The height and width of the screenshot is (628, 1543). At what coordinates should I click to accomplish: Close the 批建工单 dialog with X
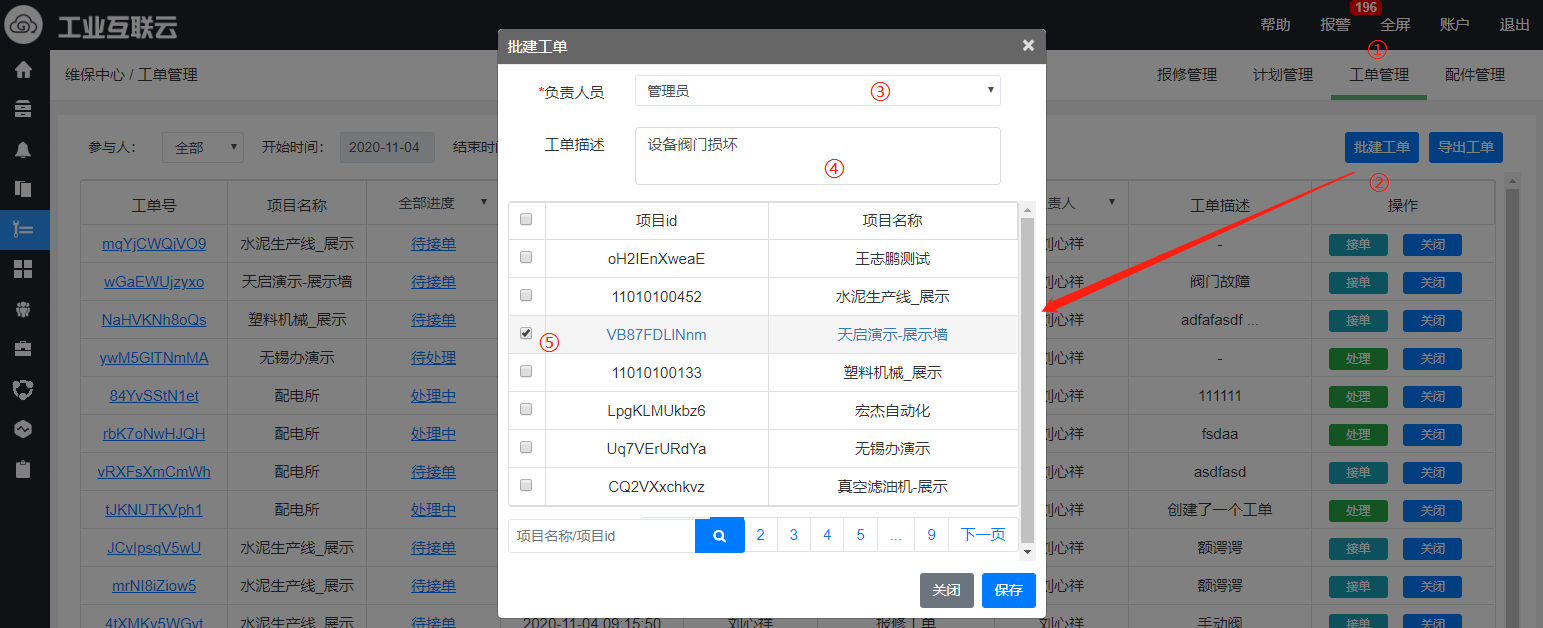pos(1028,45)
